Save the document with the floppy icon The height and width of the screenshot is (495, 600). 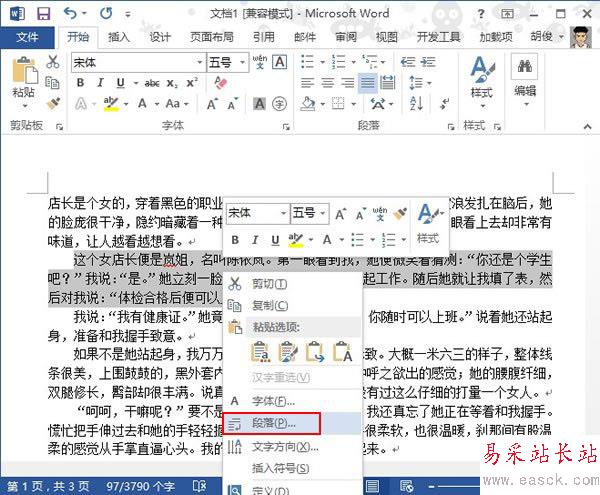(44, 14)
